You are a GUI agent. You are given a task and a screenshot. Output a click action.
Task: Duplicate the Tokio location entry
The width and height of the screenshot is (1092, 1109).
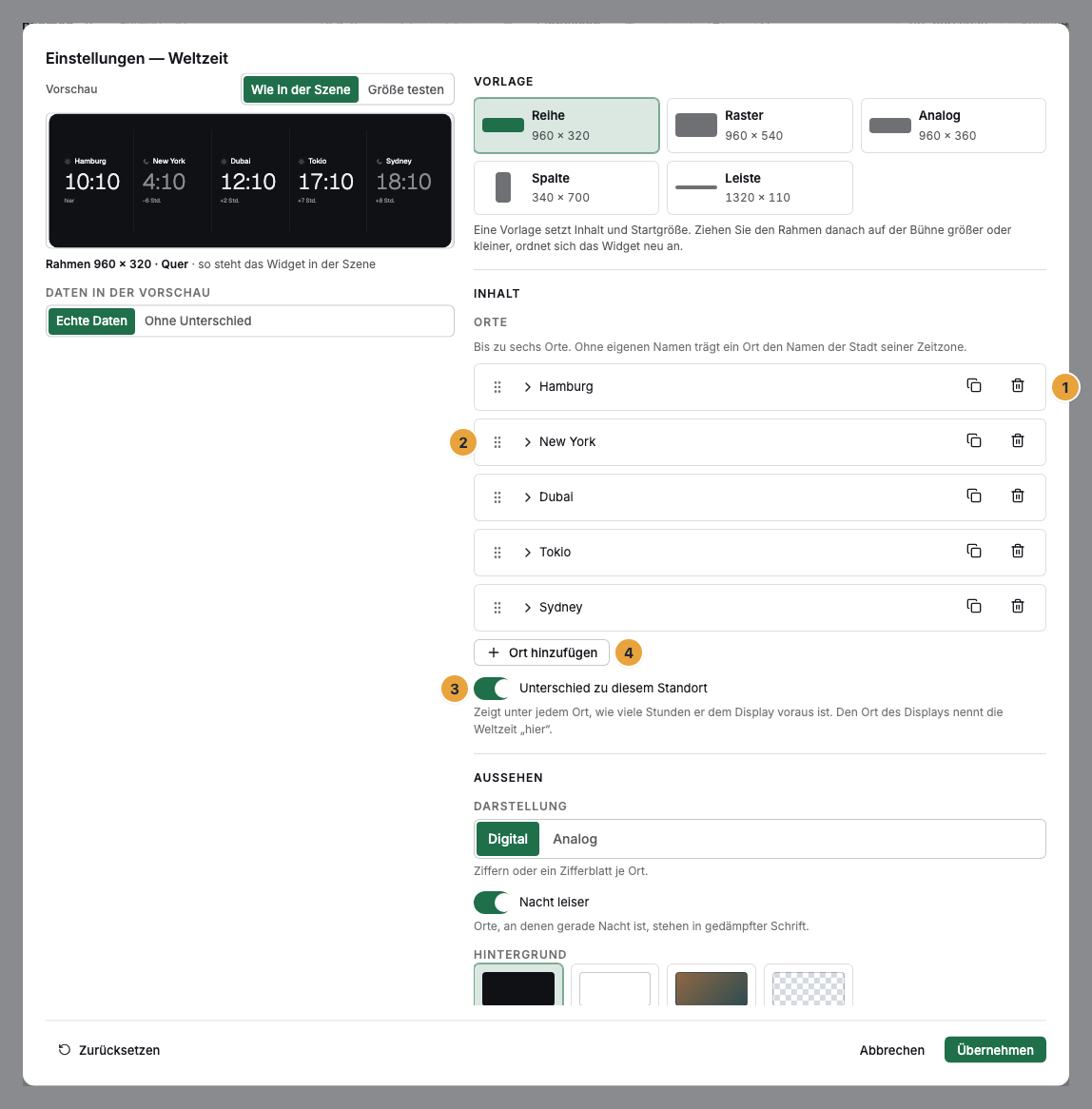coord(974,551)
